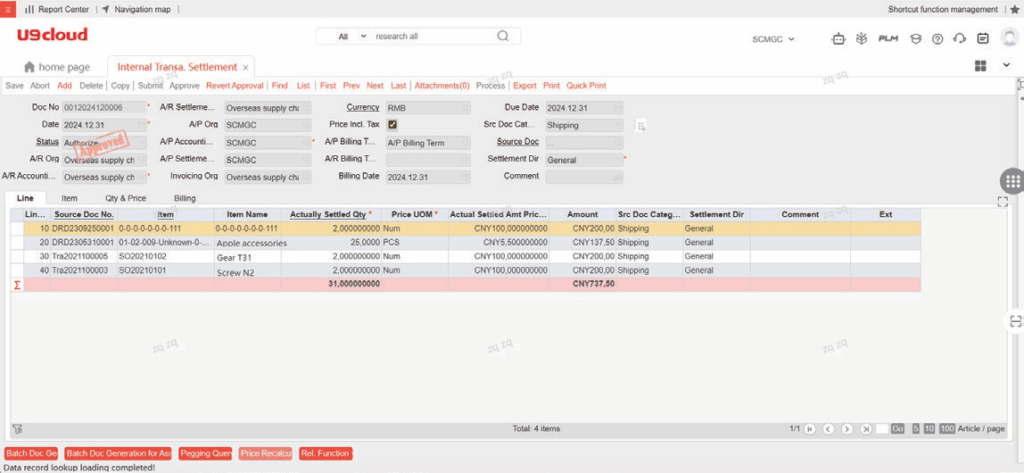The height and width of the screenshot is (473, 1024).
Task: Open the calendar schedule icon
Action: pyautogui.click(x=983, y=39)
